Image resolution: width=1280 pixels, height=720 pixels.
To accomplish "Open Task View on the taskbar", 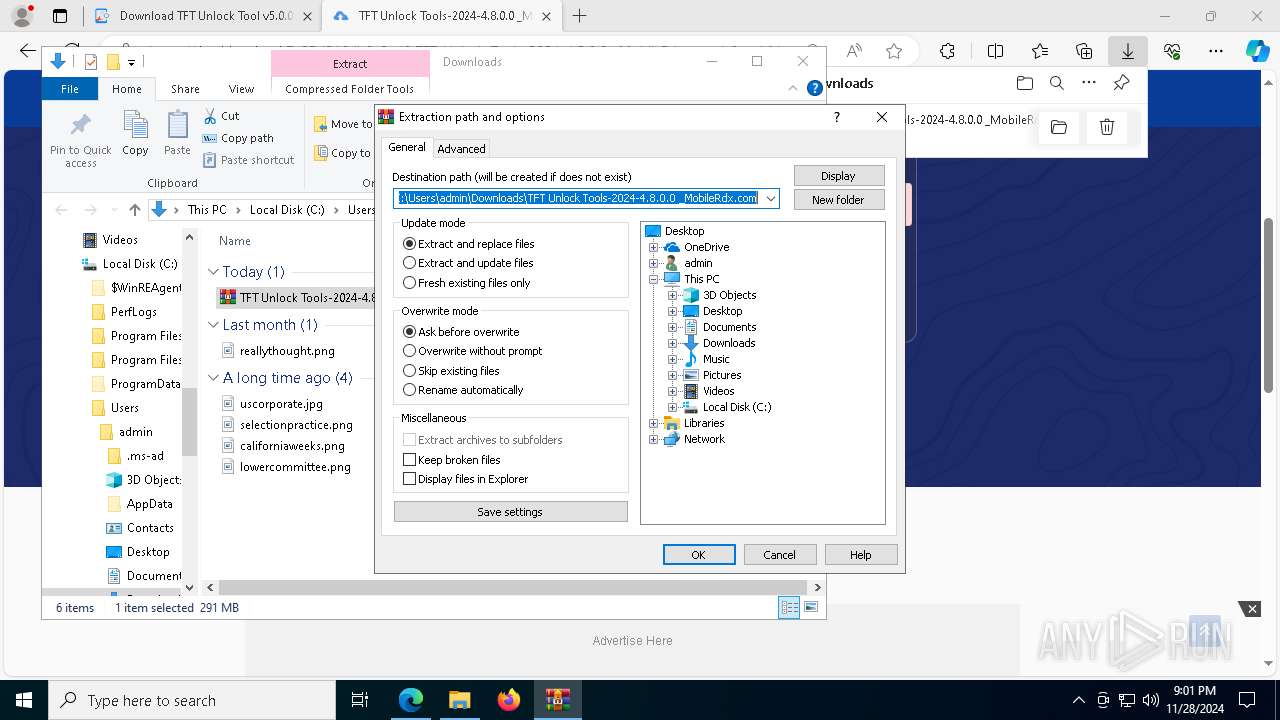I will click(x=360, y=700).
